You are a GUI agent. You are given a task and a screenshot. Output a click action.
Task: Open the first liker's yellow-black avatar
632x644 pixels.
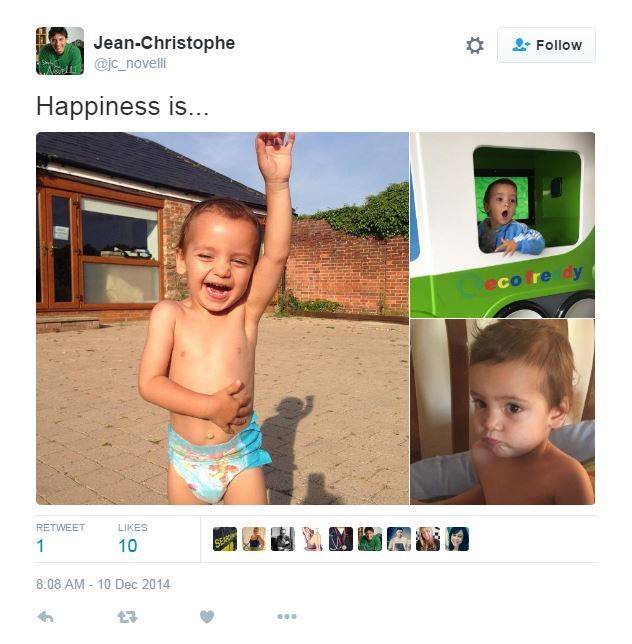[x=225, y=539]
